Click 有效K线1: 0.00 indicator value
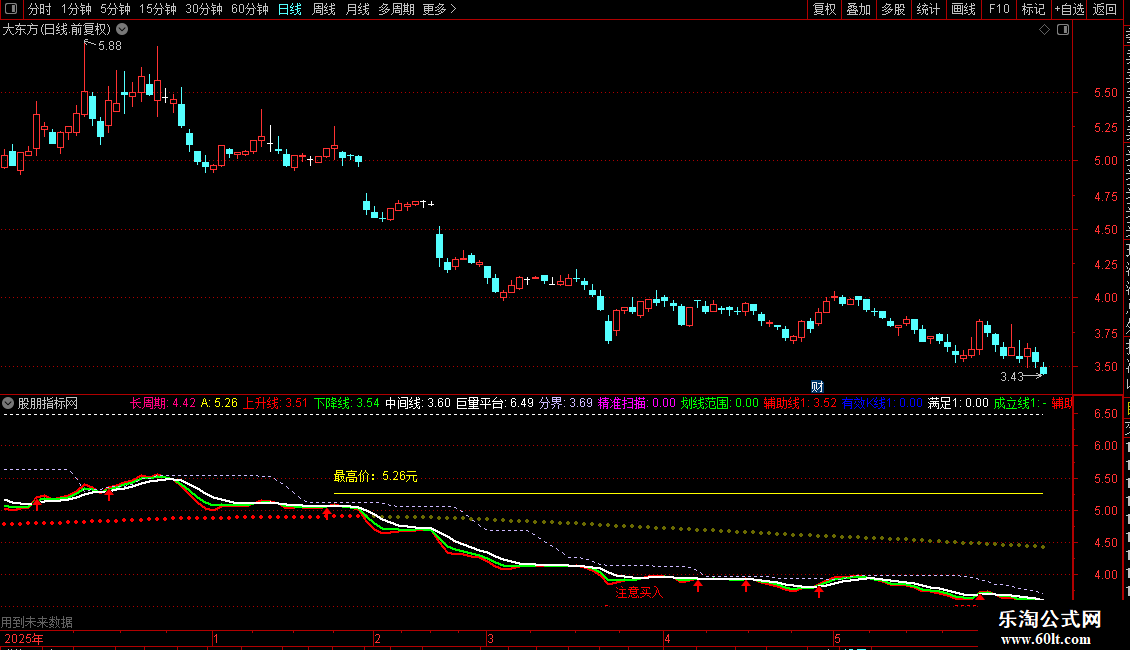The width and height of the screenshot is (1130, 650). coord(882,404)
